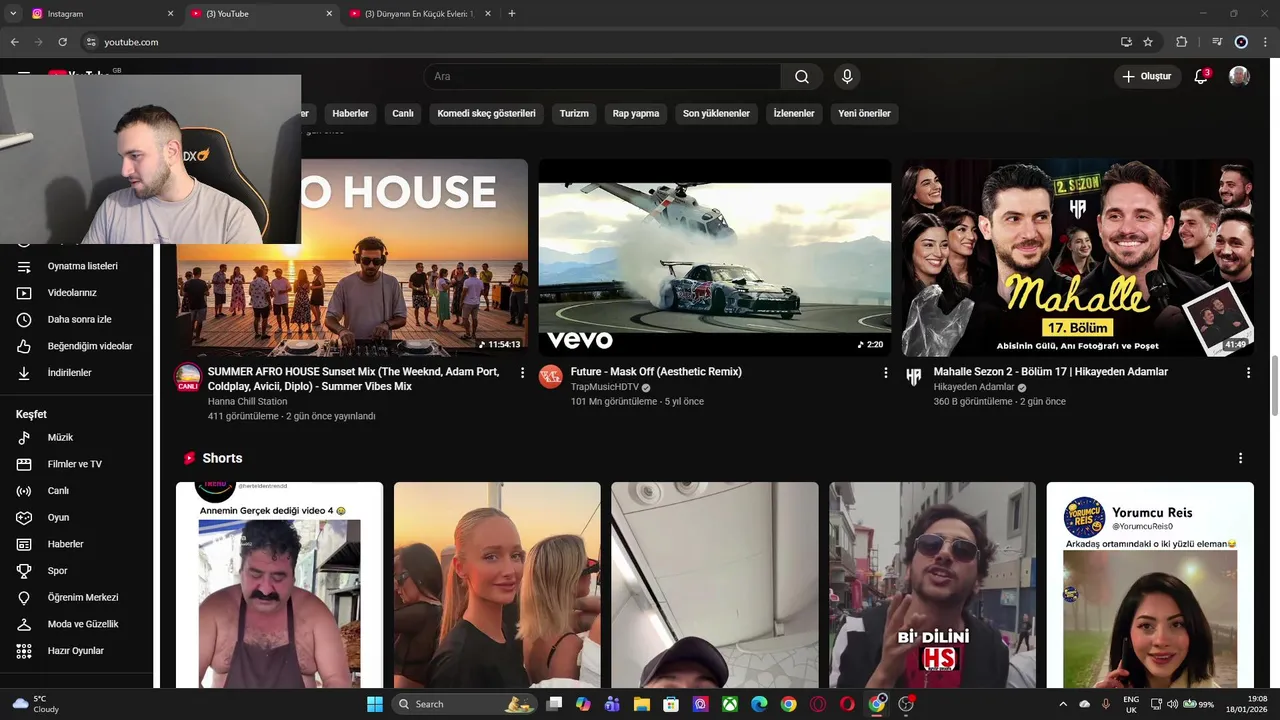The image size is (1280, 720).
Task: Open Oynatma listeleri in sidebar
Action: 76,267
